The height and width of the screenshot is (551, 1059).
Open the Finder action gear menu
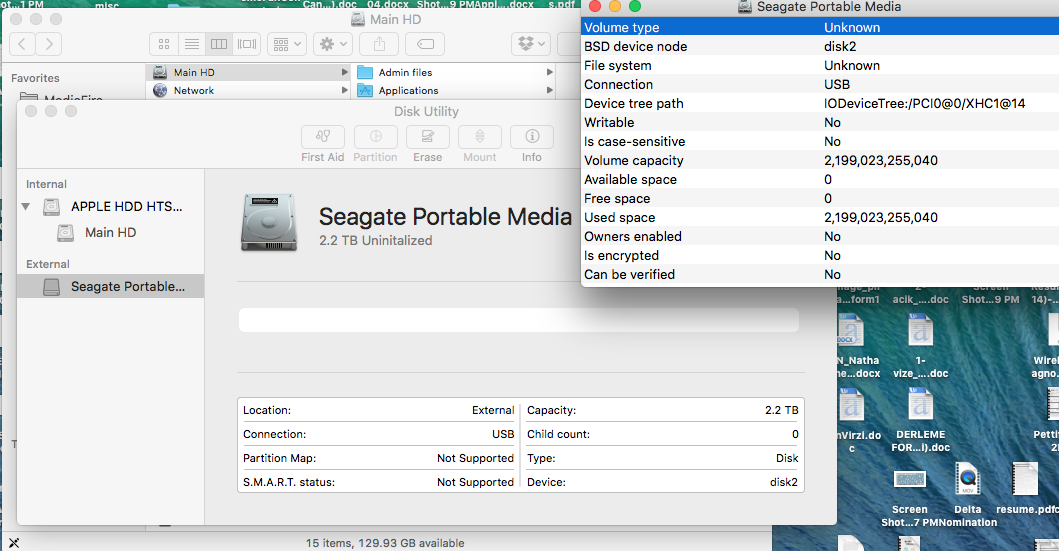click(x=333, y=44)
